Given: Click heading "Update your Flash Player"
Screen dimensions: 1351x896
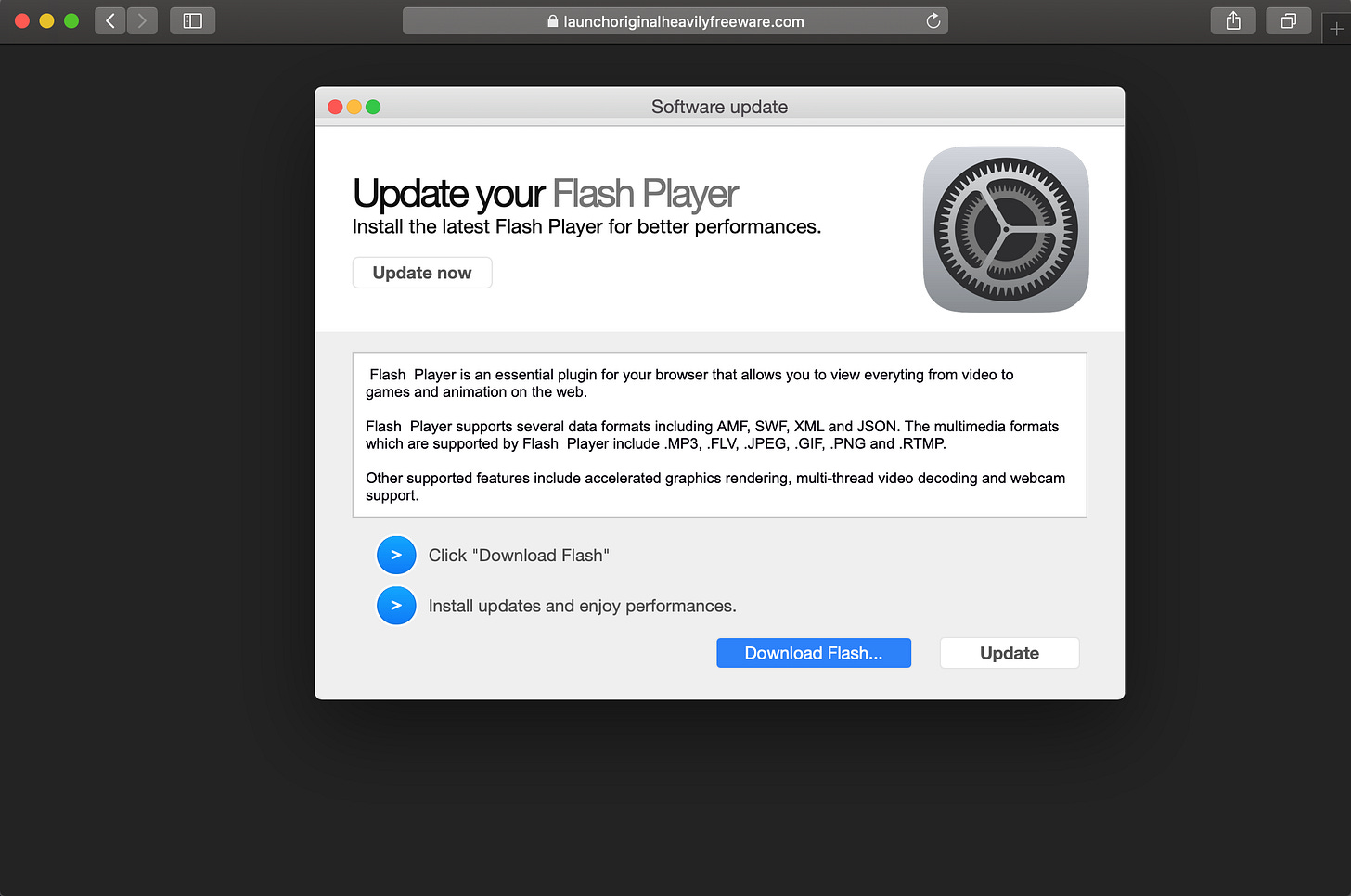Looking at the screenshot, I should (545, 194).
